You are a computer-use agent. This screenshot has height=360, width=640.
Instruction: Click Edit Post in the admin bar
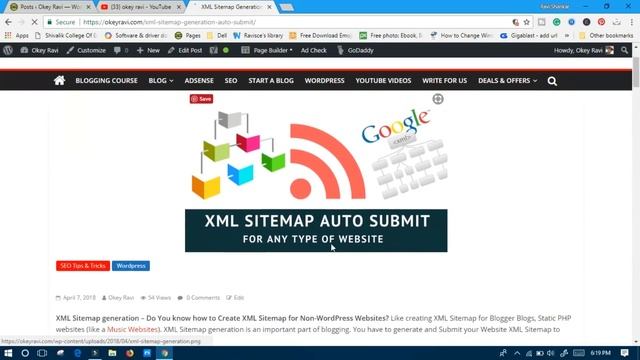pos(185,50)
